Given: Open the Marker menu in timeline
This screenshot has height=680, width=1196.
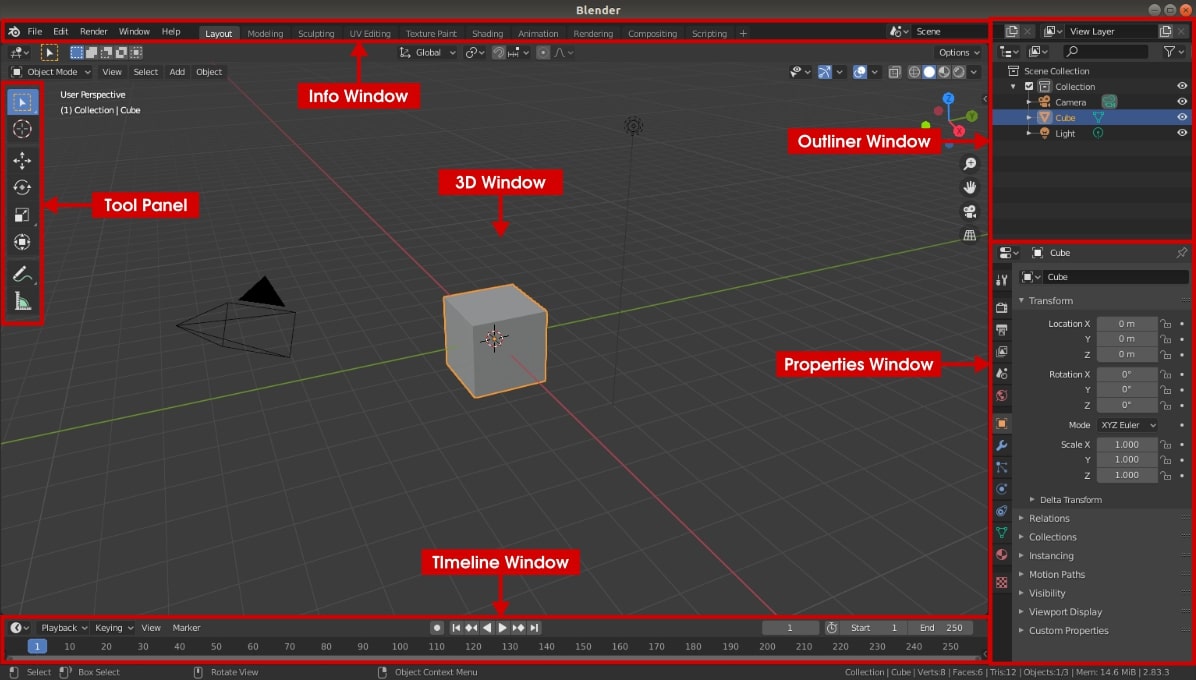Looking at the screenshot, I should click(186, 628).
